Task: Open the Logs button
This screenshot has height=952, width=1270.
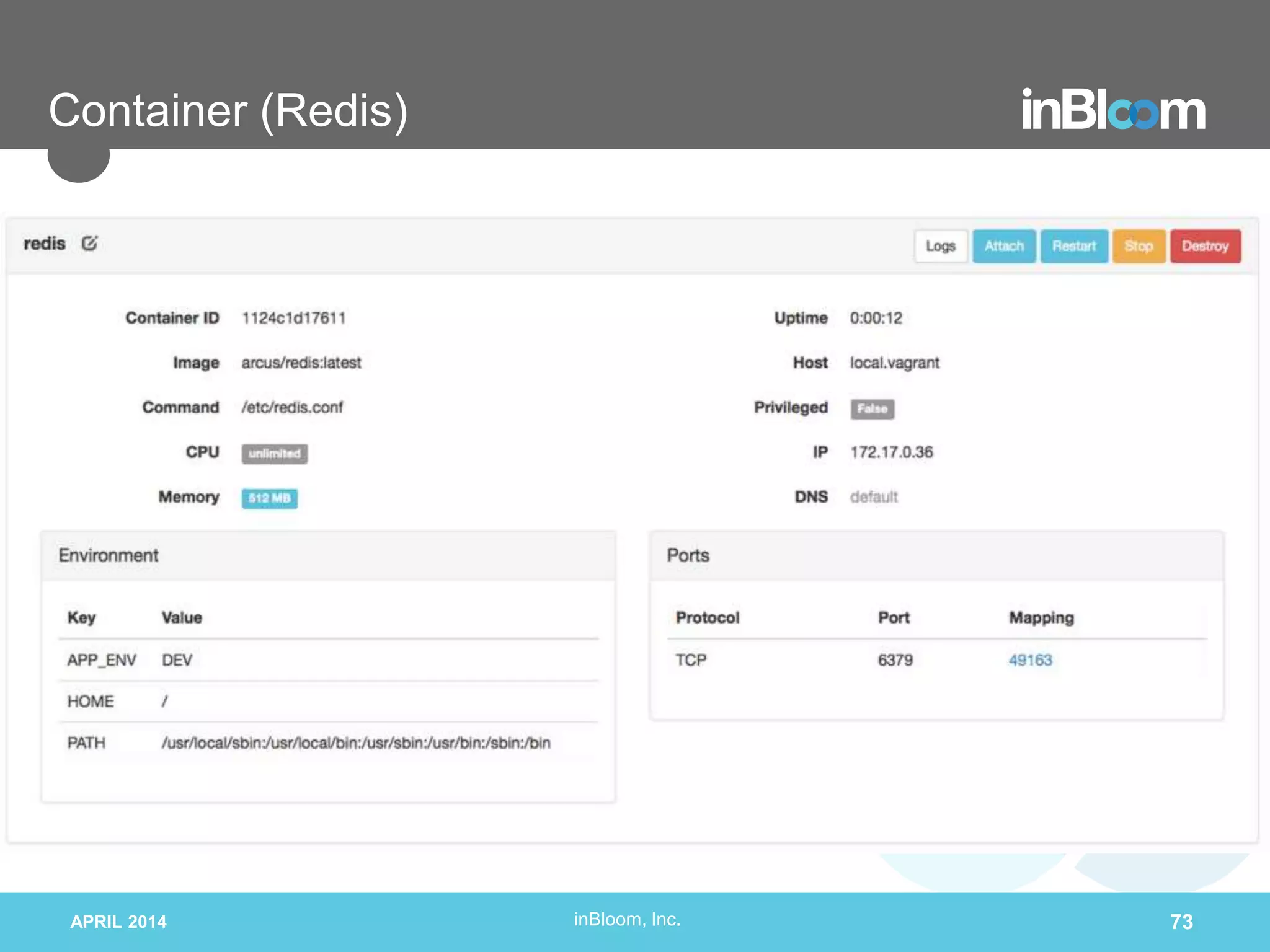Action: tap(941, 246)
